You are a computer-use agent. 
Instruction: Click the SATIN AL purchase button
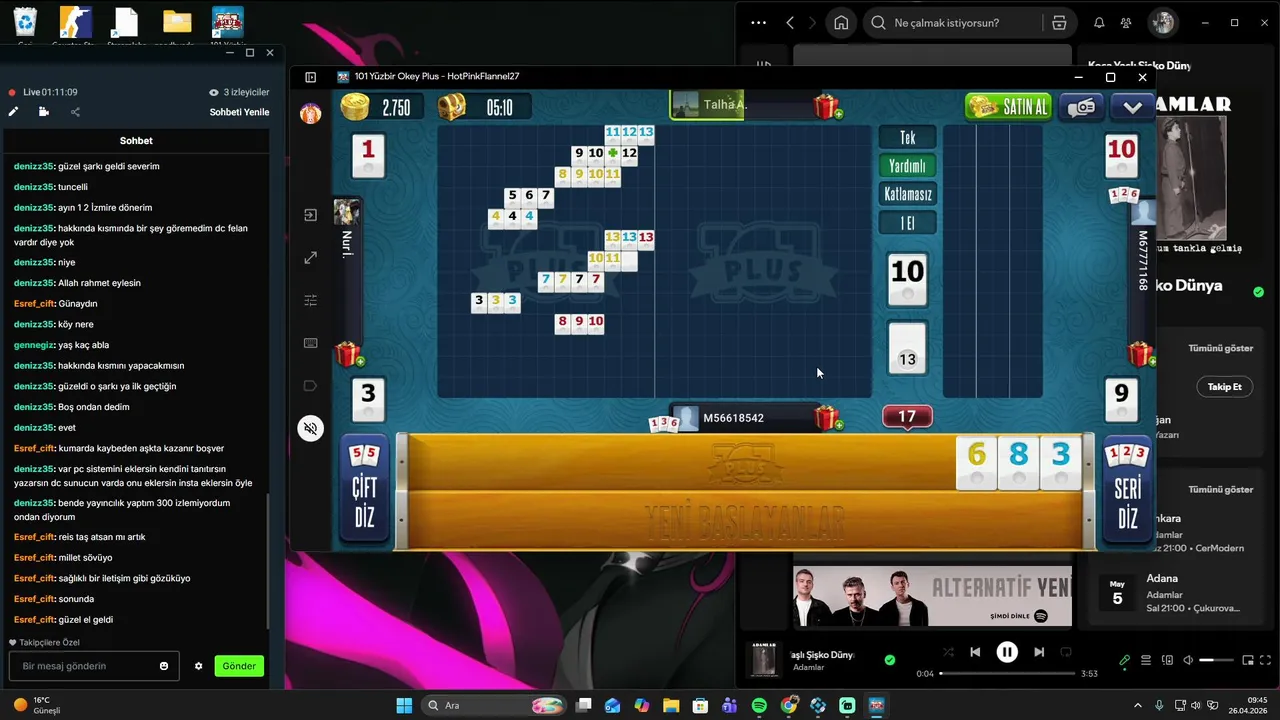(1008, 106)
